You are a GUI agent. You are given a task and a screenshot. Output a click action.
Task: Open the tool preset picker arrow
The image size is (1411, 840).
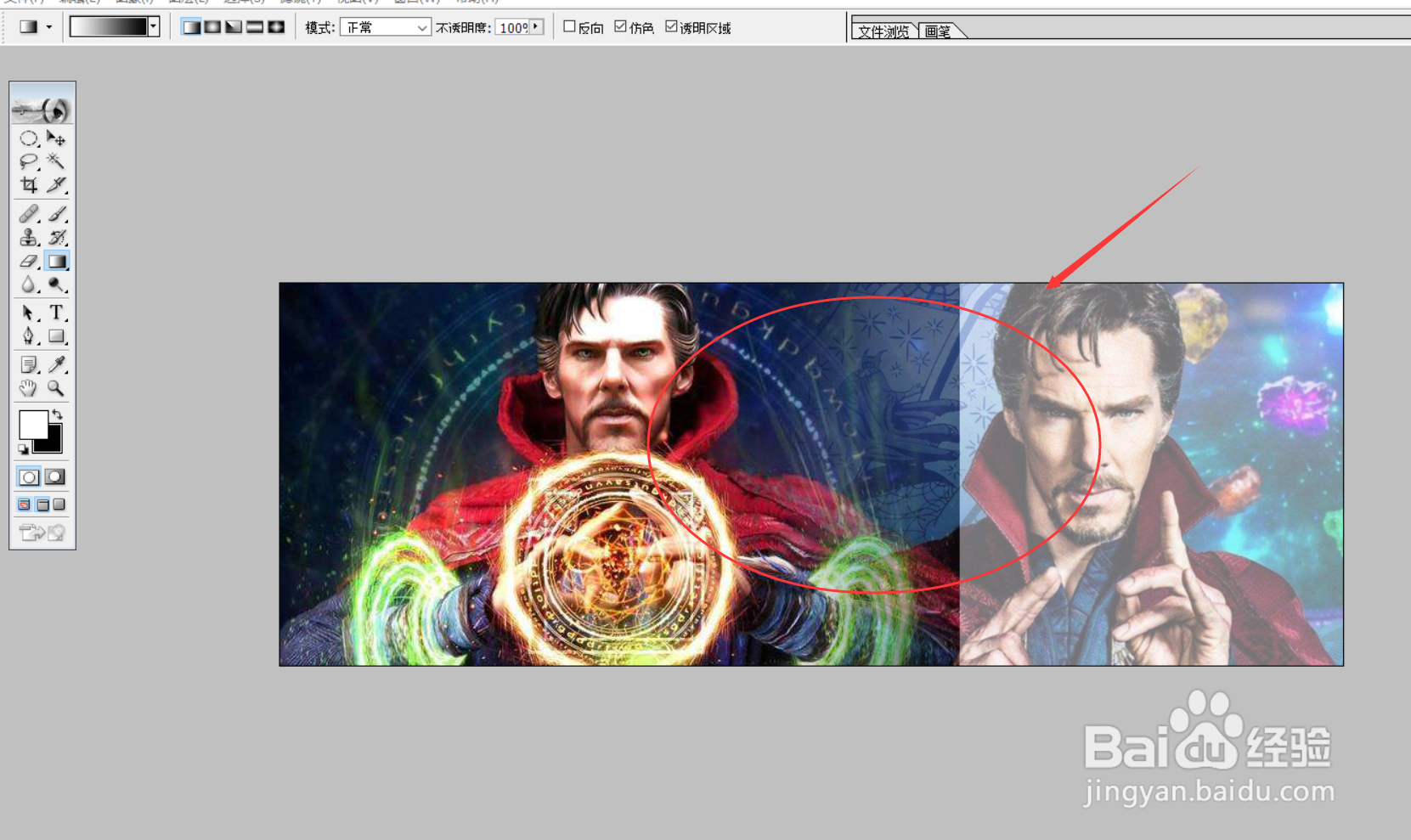pos(49,27)
